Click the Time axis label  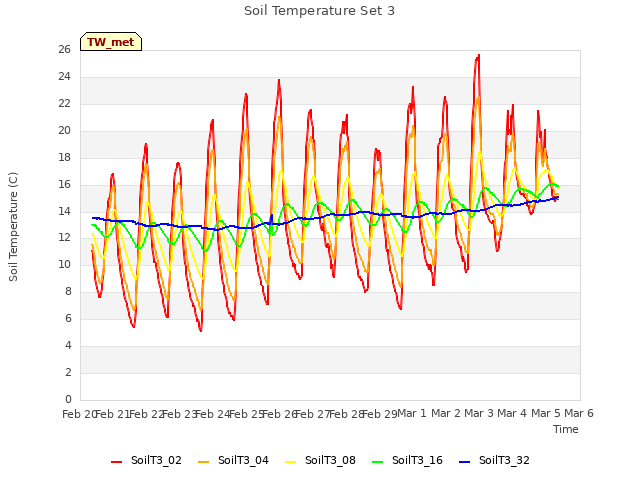[x=566, y=429]
